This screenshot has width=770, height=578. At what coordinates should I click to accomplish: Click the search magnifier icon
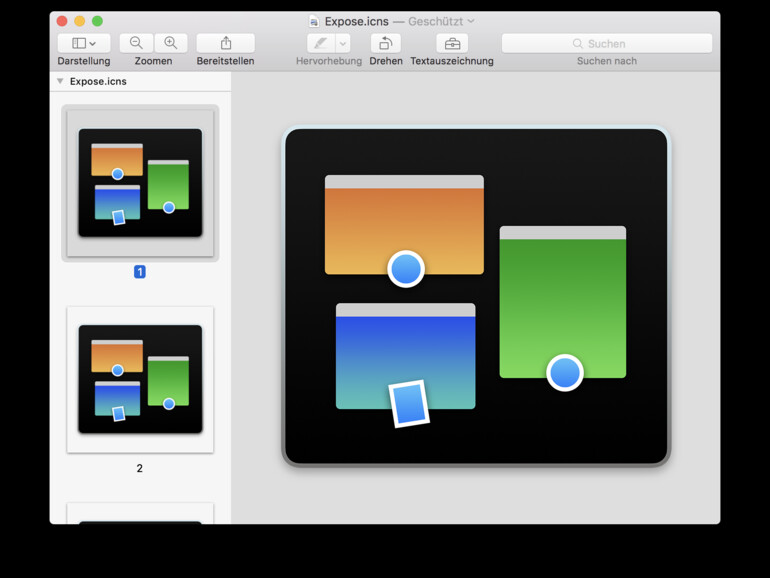(578, 44)
